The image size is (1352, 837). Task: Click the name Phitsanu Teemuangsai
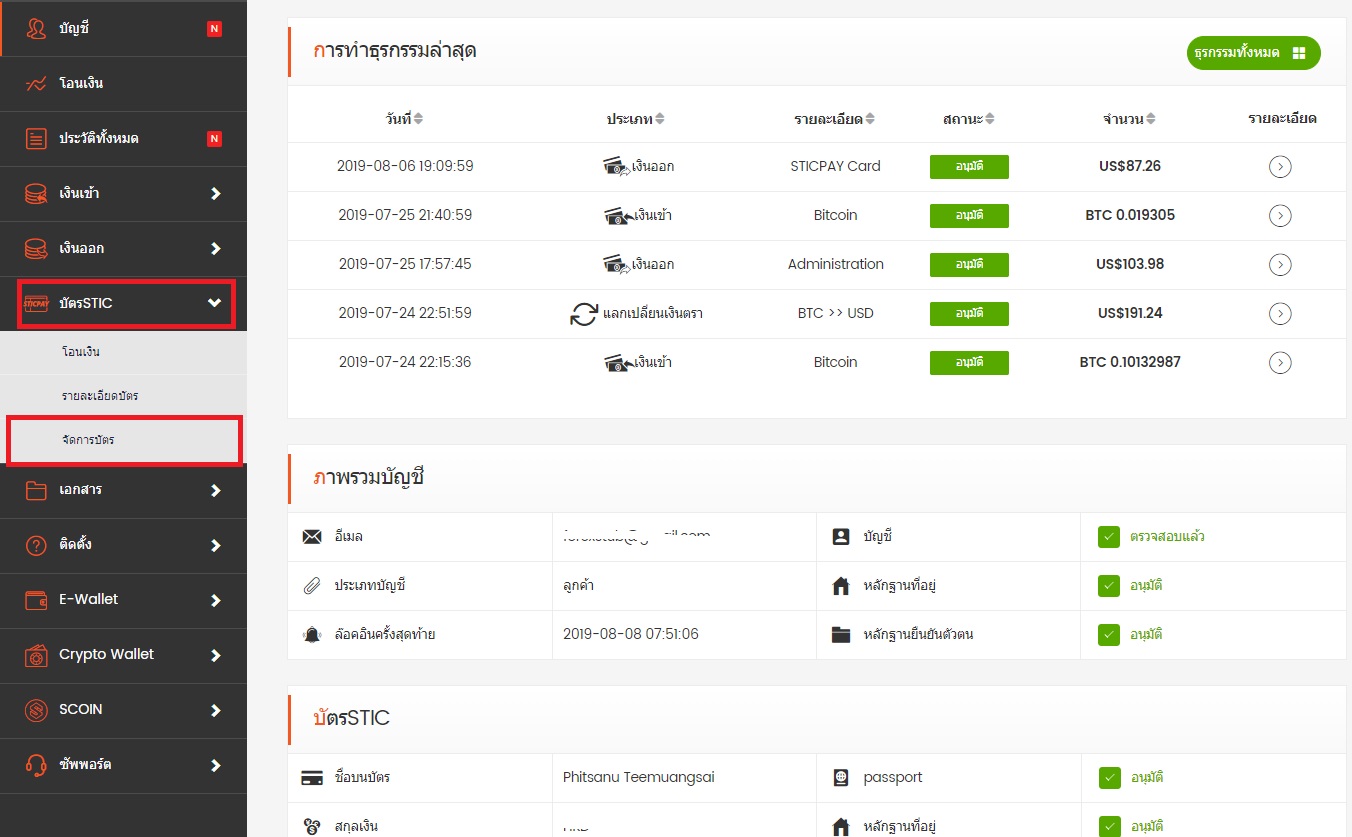coord(639,777)
